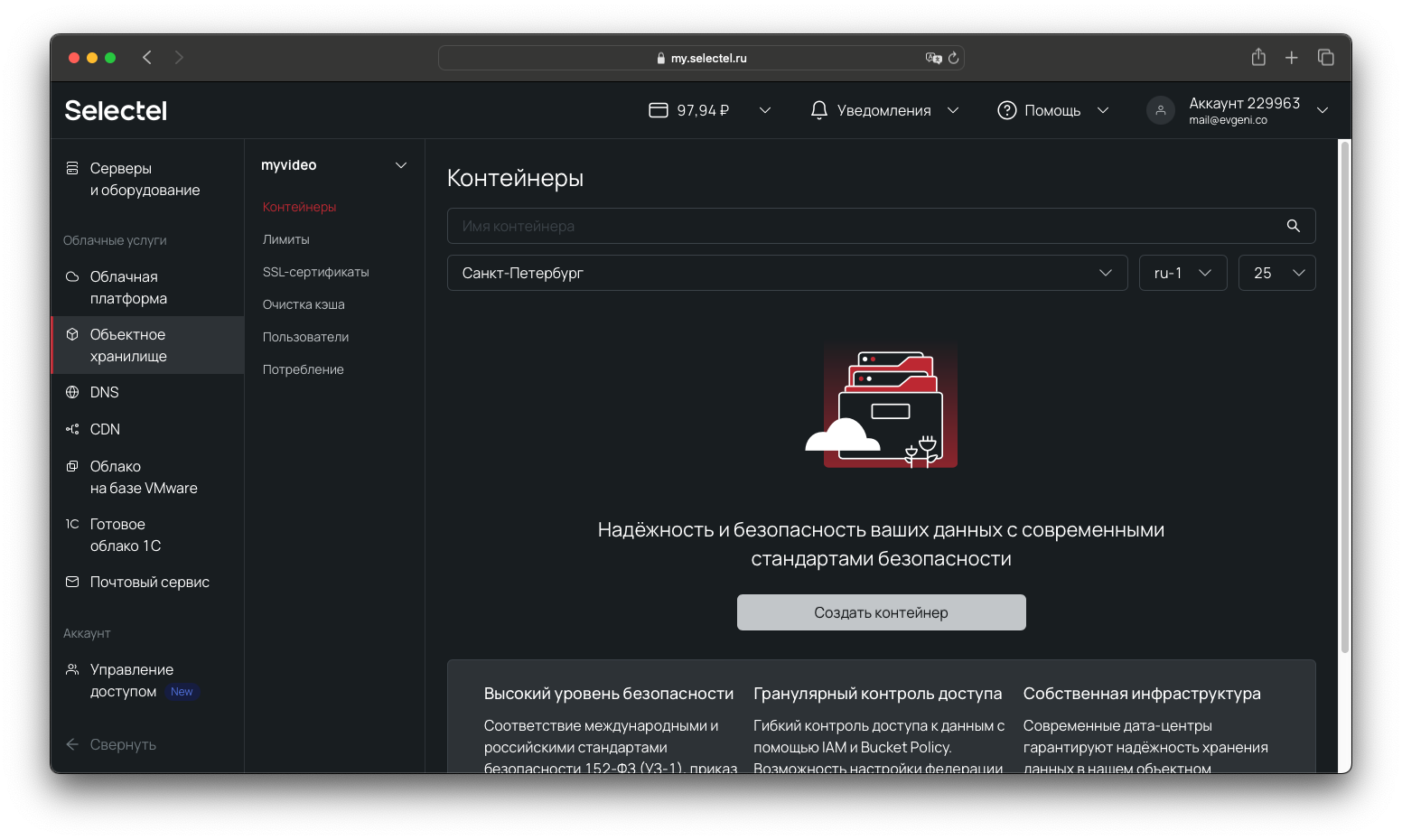Click the page vertical scrollbar

point(1345,397)
